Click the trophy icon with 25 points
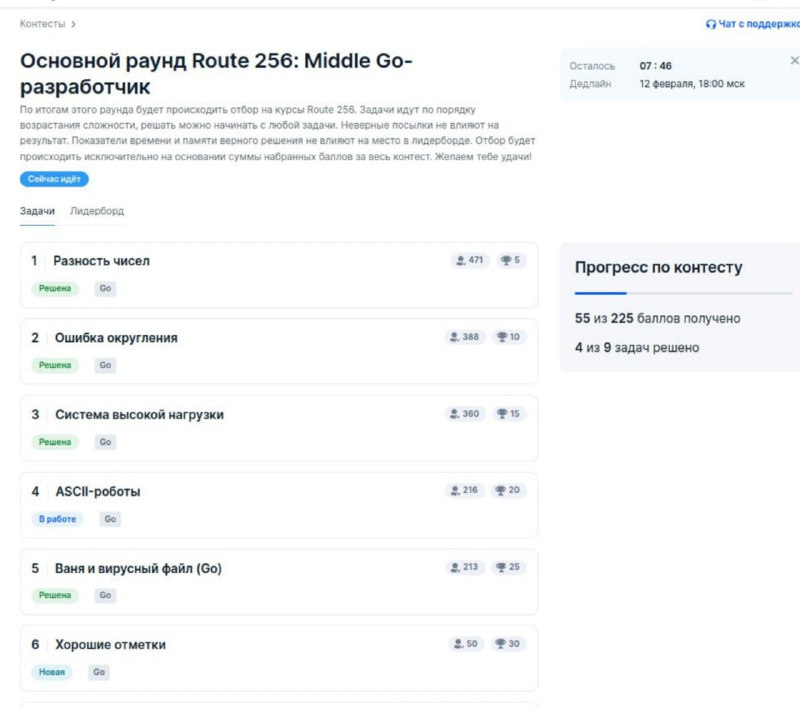This screenshot has width=800, height=708. tap(501, 567)
